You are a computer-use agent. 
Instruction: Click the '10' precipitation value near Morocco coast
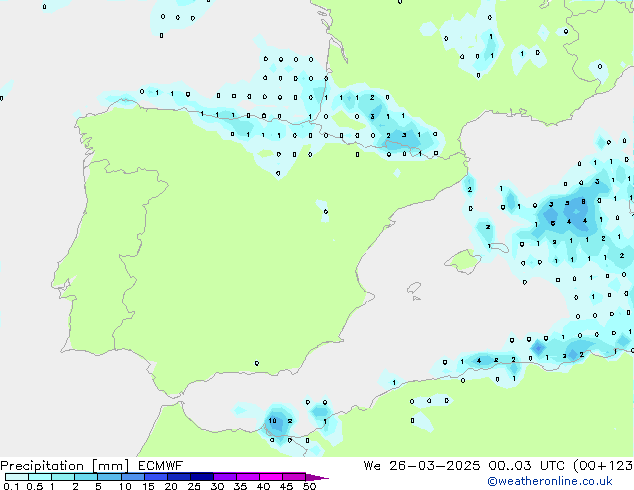[273, 420]
